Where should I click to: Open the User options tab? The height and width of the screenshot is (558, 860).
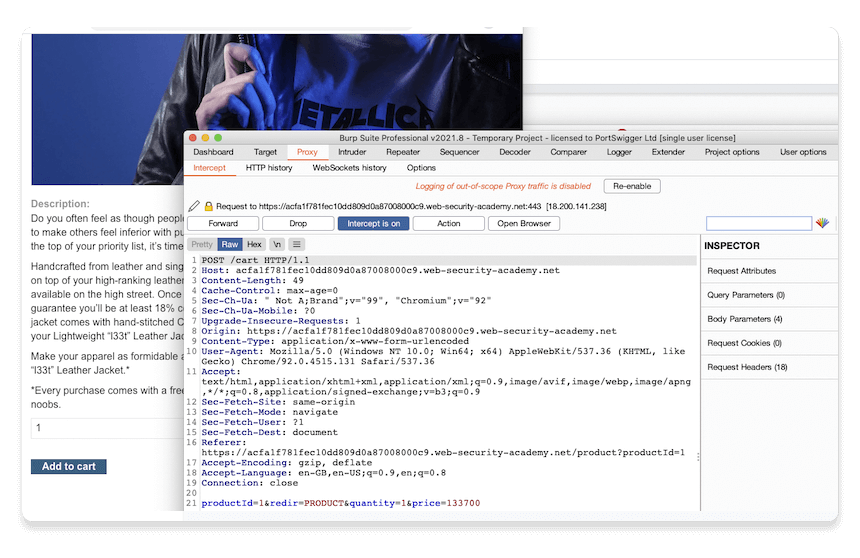coord(804,152)
